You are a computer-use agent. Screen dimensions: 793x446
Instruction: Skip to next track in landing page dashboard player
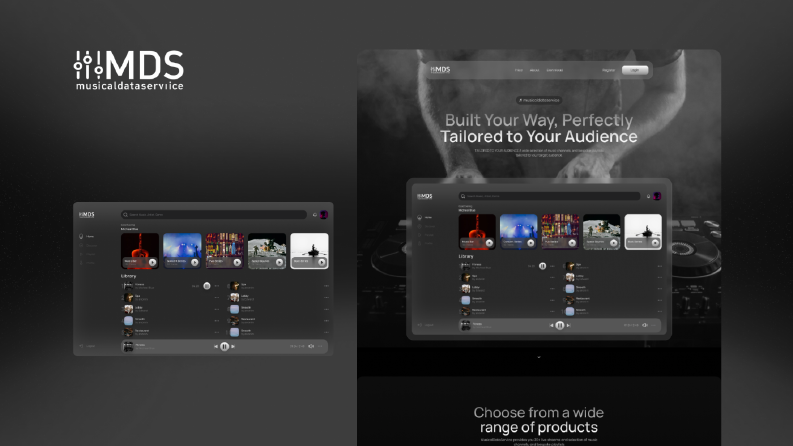click(568, 325)
